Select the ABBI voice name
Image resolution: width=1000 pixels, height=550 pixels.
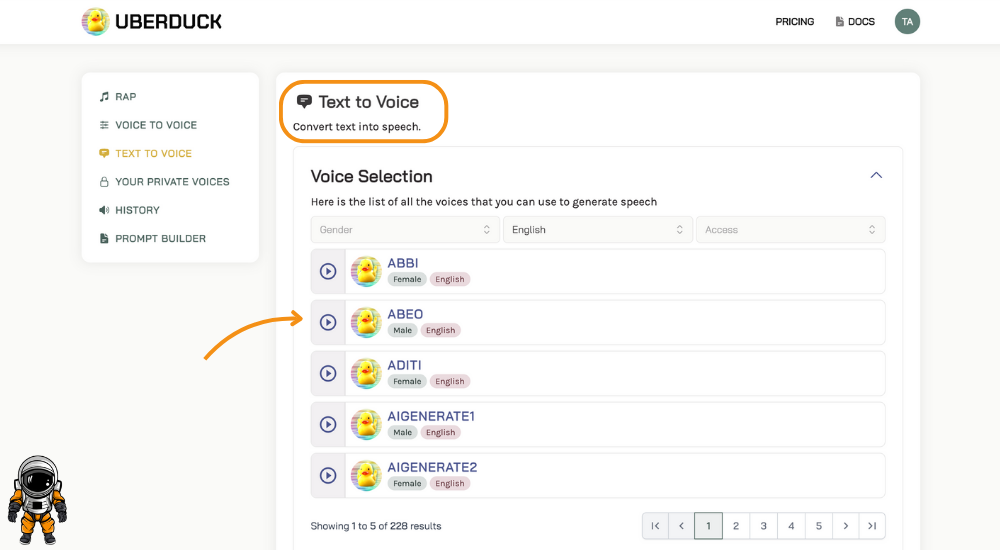[403, 263]
